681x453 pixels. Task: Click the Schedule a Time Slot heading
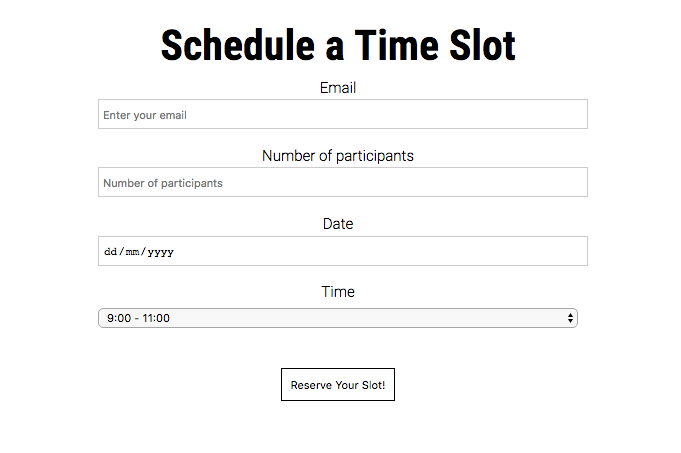[338, 46]
